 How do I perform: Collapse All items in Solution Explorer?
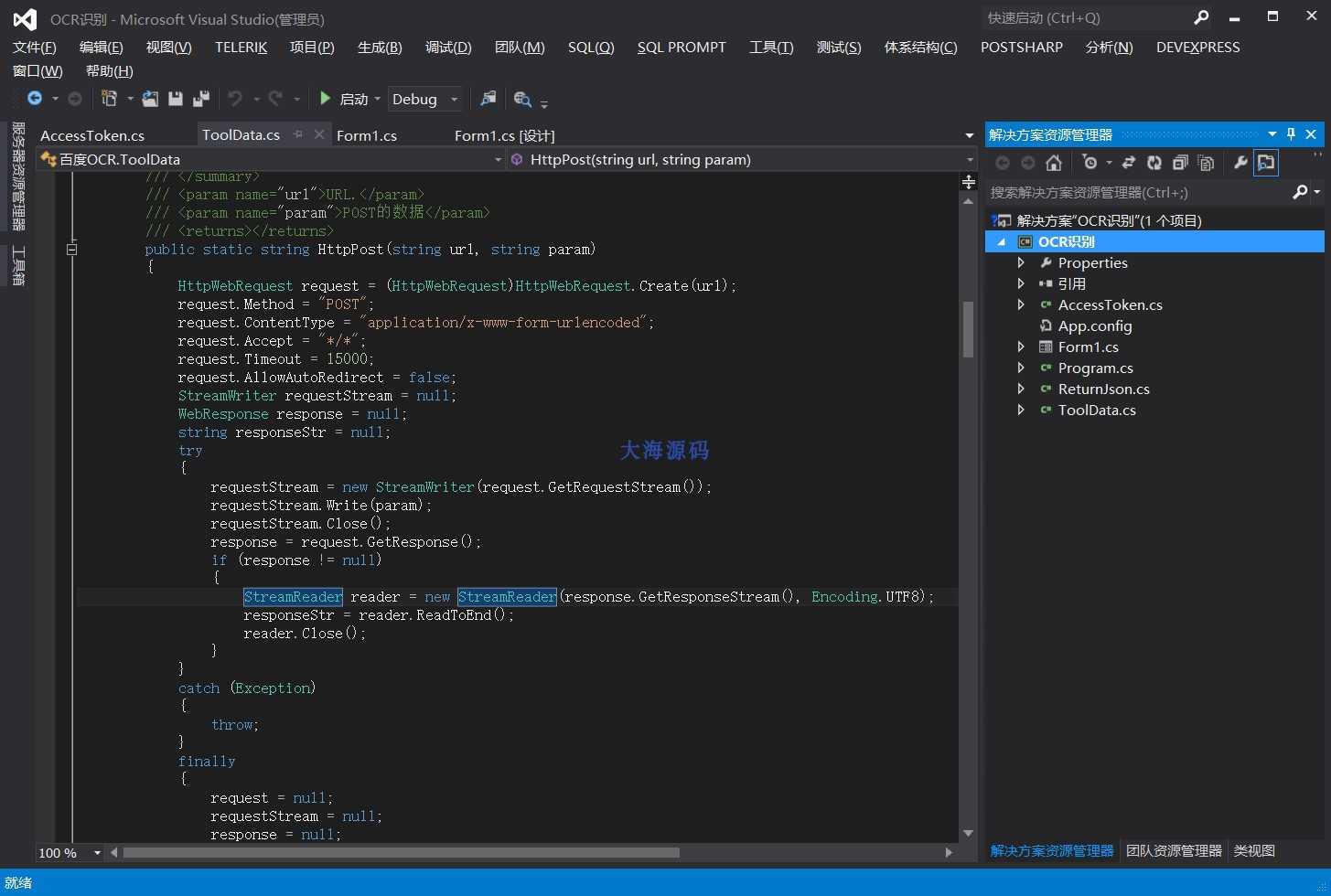pyautogui.click(x=1180, y=163)
